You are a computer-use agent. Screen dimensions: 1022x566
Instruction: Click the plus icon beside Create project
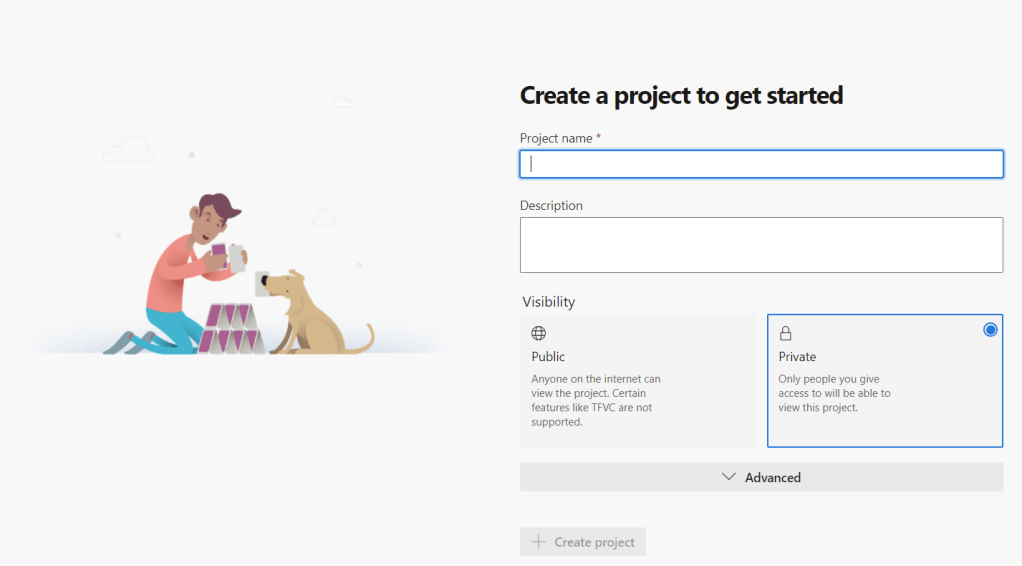[538, 542]
